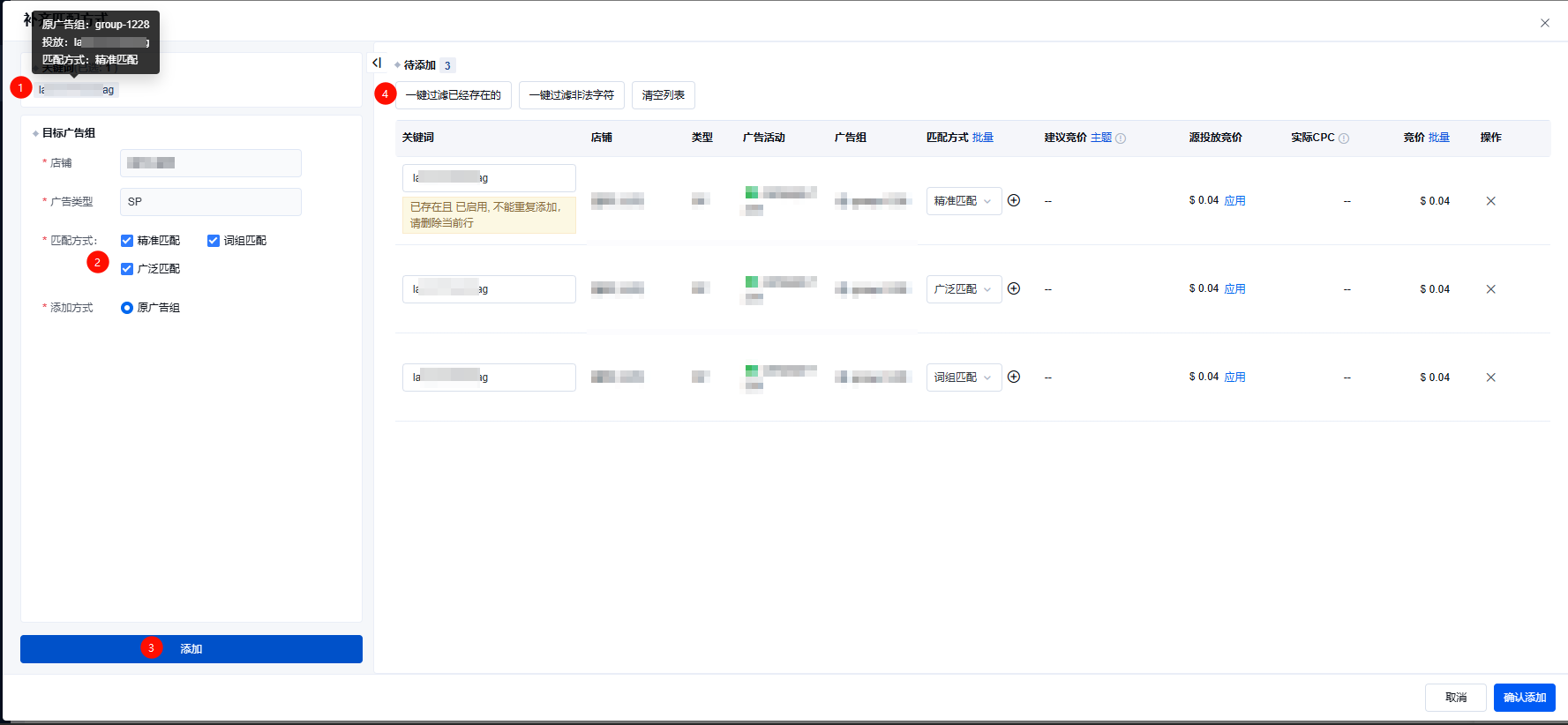Screen dimensions: 1568x725
Task: Click plus icon beside 词组匹配 row
Action: coord(1014,377)
